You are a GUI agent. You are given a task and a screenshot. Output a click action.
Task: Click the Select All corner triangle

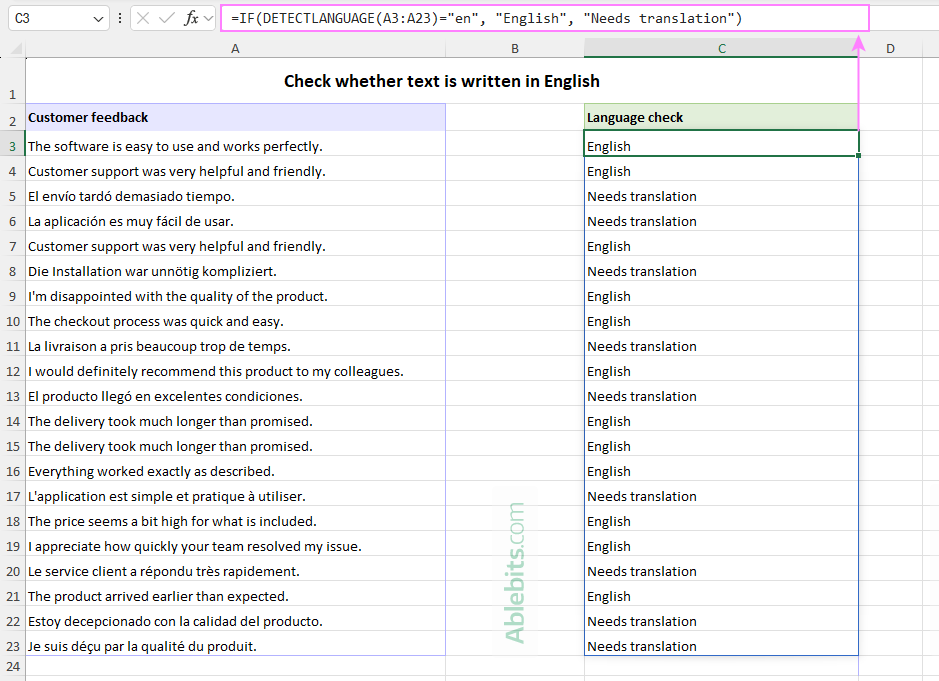click(x=16, y=49)
